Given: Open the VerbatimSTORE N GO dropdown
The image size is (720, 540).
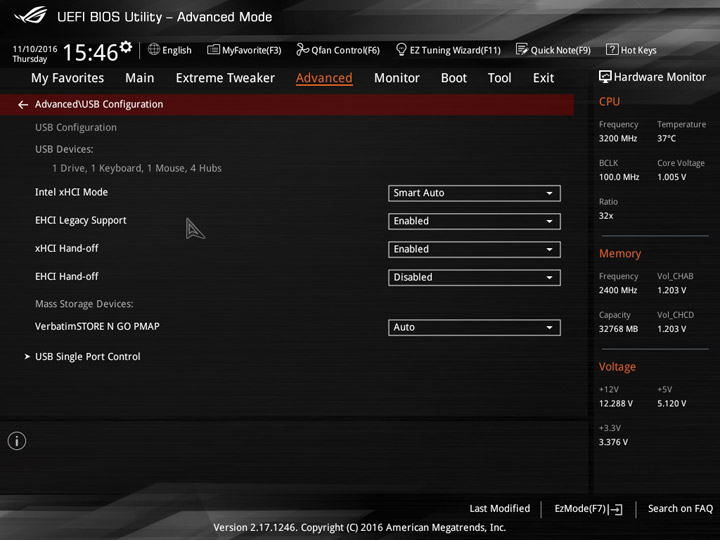Looking at the screenshot, I should (474, 327).
